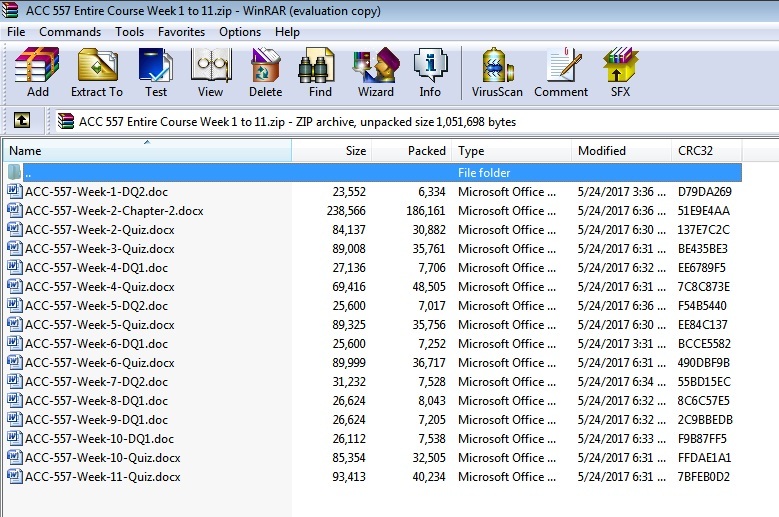Click the Test archive toolbar icon

coord(156,66)
